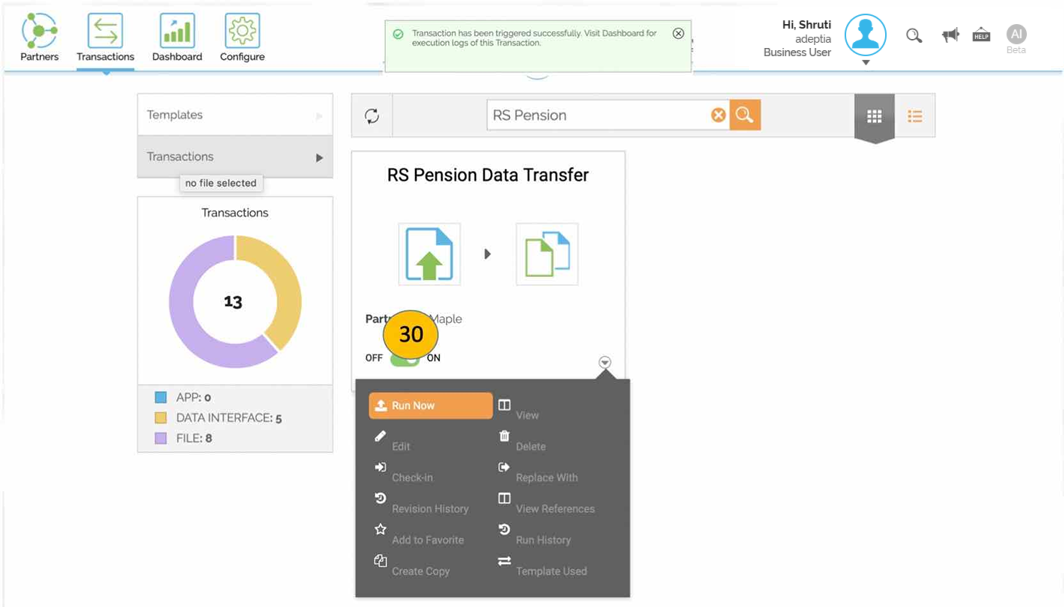The height and width of the screenshot is (607, 1064).
Task: Open the Dashboard chart icon
Action: point(177,31)
